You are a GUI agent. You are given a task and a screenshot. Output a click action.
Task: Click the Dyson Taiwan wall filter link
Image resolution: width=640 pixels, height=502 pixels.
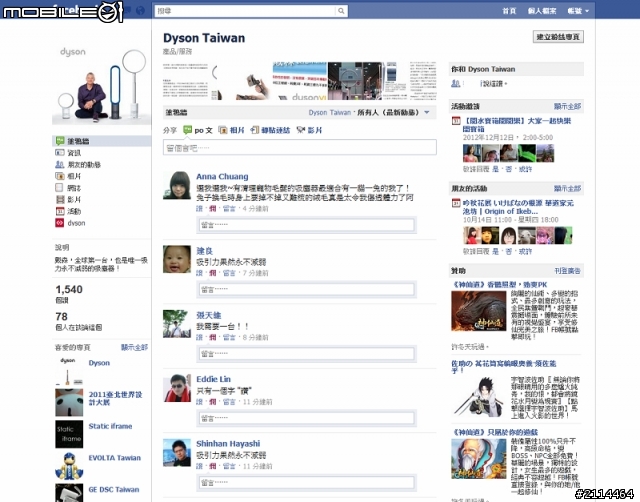pyautogui.click(x=329, y=113)
